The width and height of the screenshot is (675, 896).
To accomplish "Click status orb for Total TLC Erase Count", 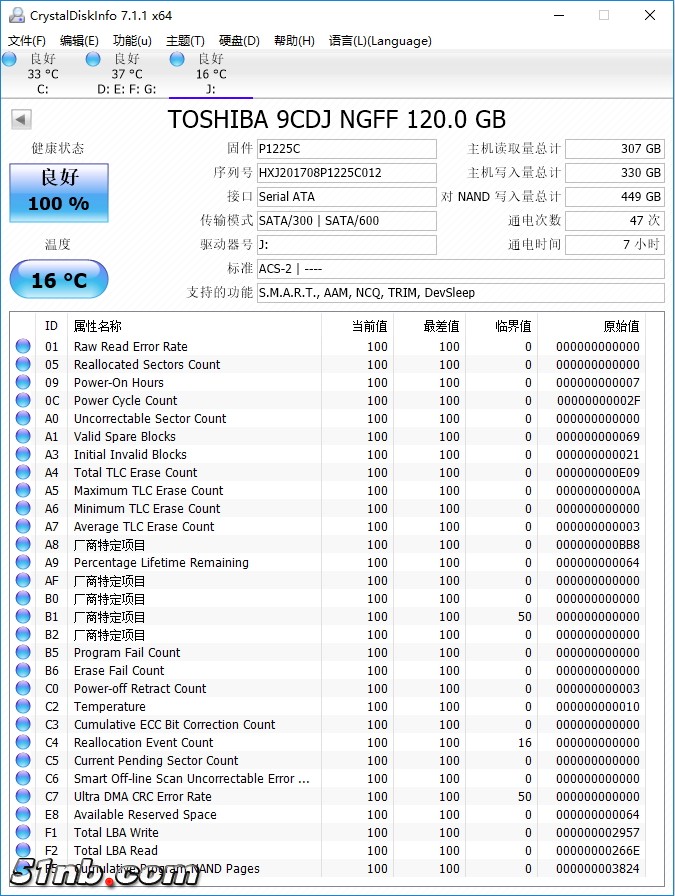I will [x=23, y=473].
